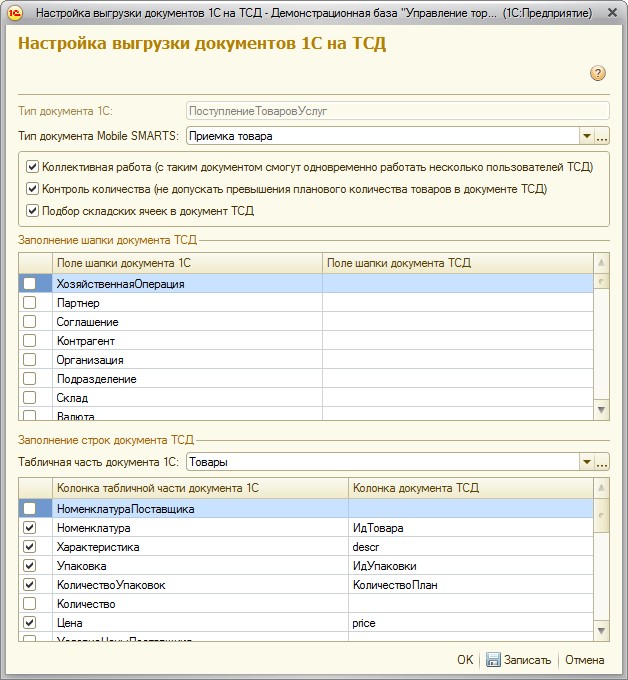Image resolution: width=628 pixels, height=680 pixels.
Task: Open the Тип документа Mobile SMARTS dropdown arrow
Action: click(586, 136)
